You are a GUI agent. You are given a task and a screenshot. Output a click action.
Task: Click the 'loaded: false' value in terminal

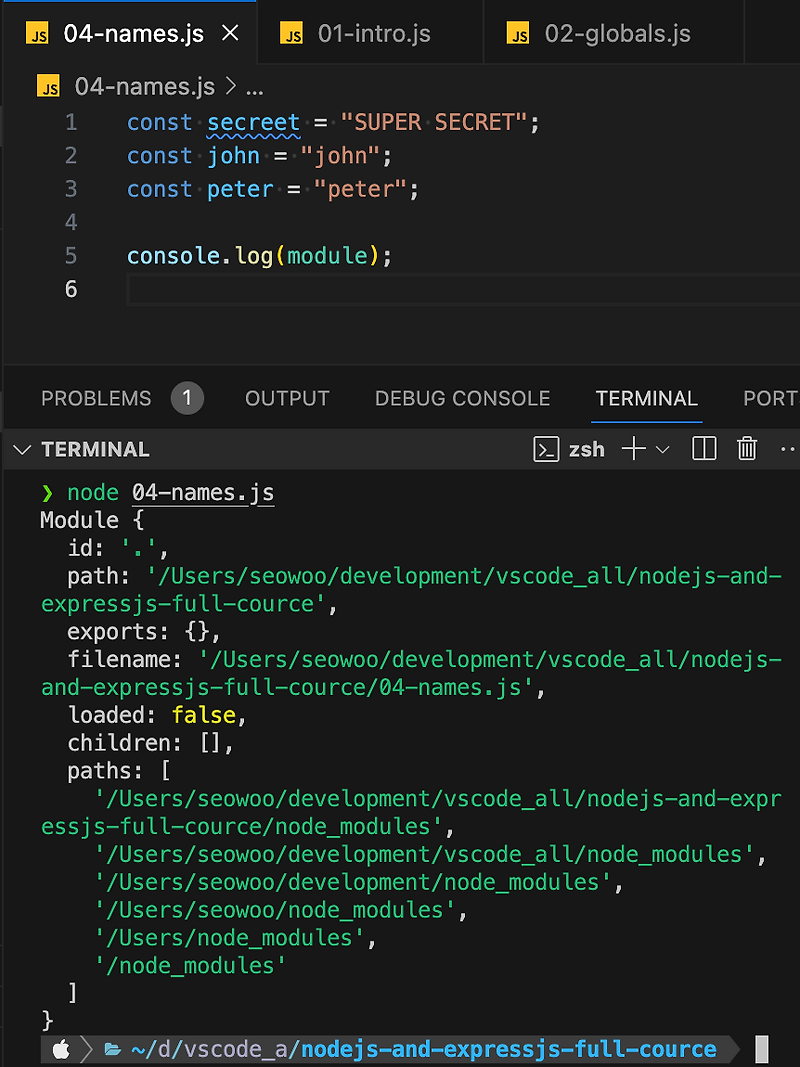(203, 715)
